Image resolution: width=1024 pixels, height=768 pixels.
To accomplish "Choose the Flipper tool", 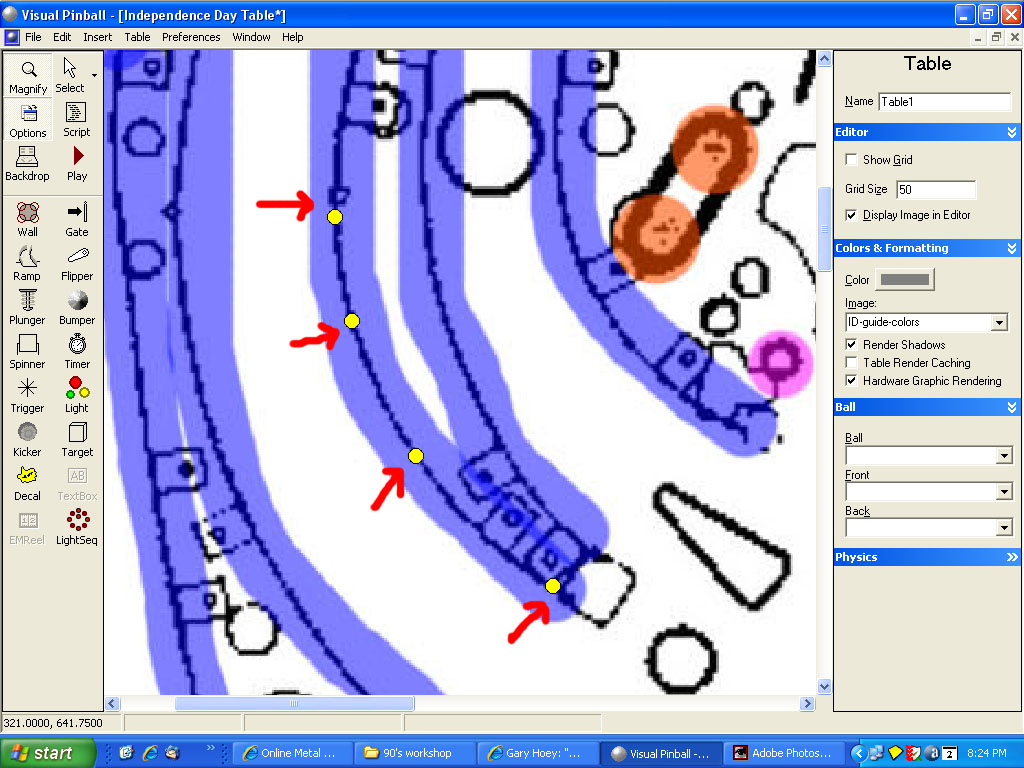I will [77, 263].
